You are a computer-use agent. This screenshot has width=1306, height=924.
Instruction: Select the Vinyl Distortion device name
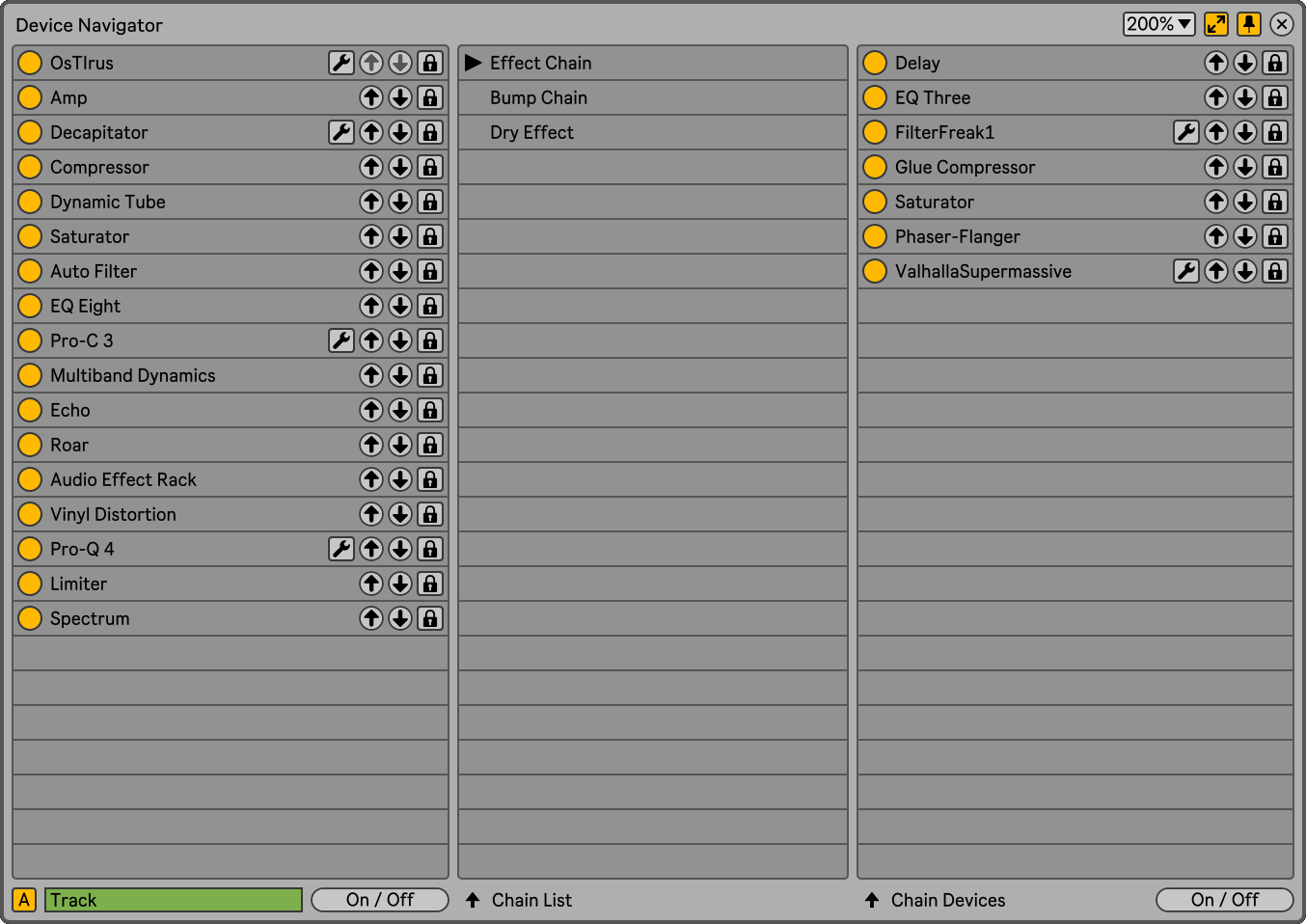pyautogui.click(x=113, y=514)
